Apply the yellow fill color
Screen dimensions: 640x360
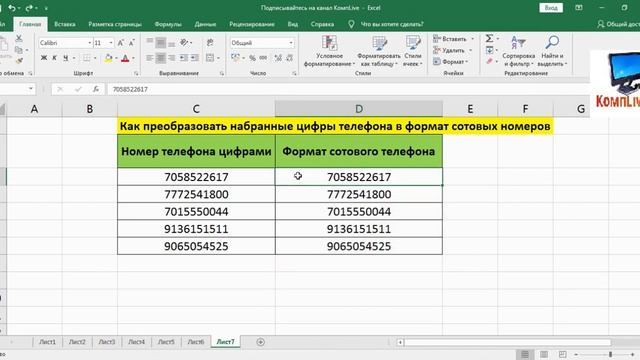click(108, 58)
